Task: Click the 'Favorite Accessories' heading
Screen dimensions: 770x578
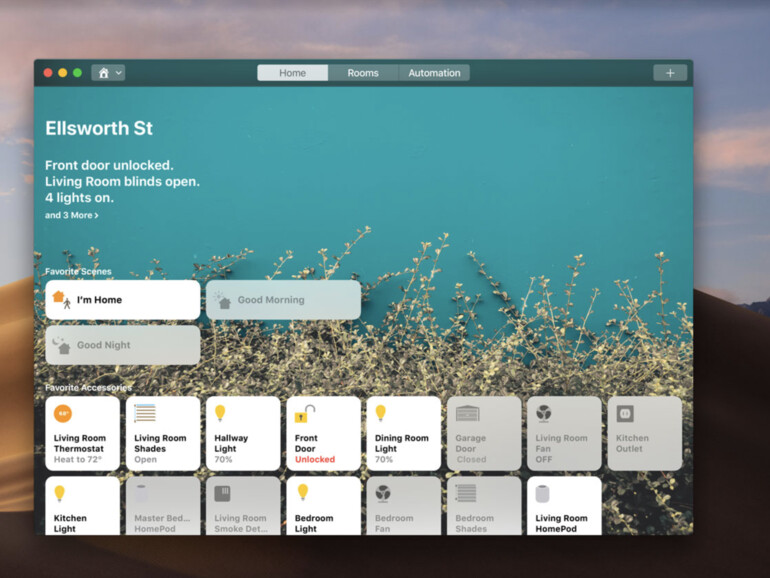Action: click(88, 387)
